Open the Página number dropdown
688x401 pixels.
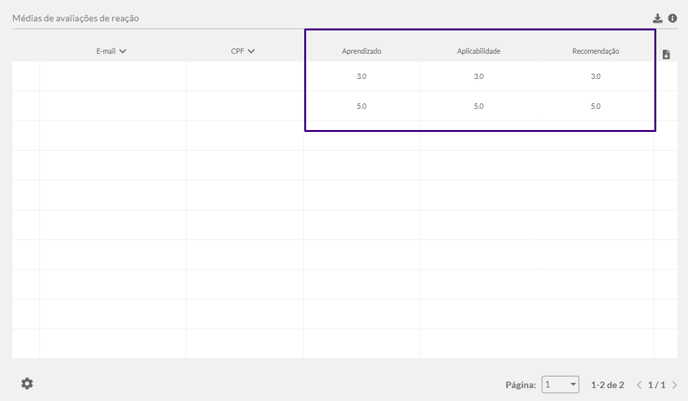pos(560,384)
